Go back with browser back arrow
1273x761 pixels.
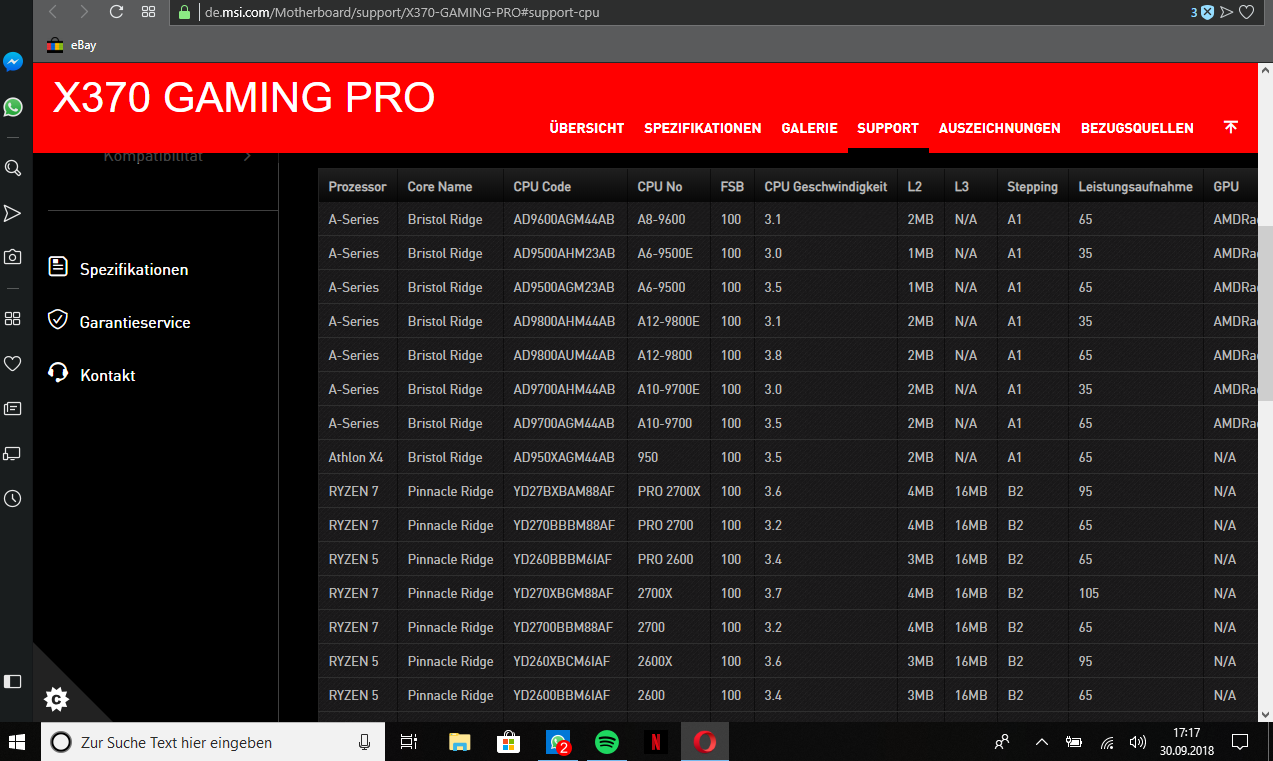pyautogui.click(x=52, y=12)
